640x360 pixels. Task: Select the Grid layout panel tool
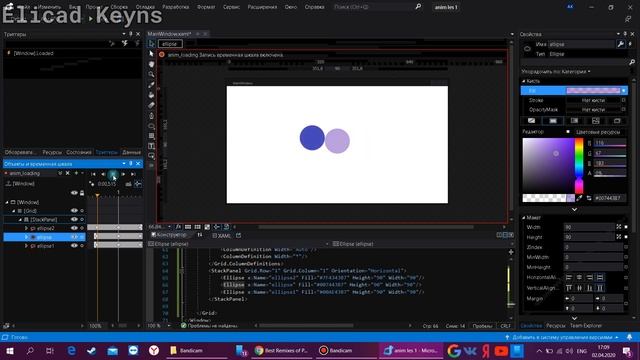(151, 136)
